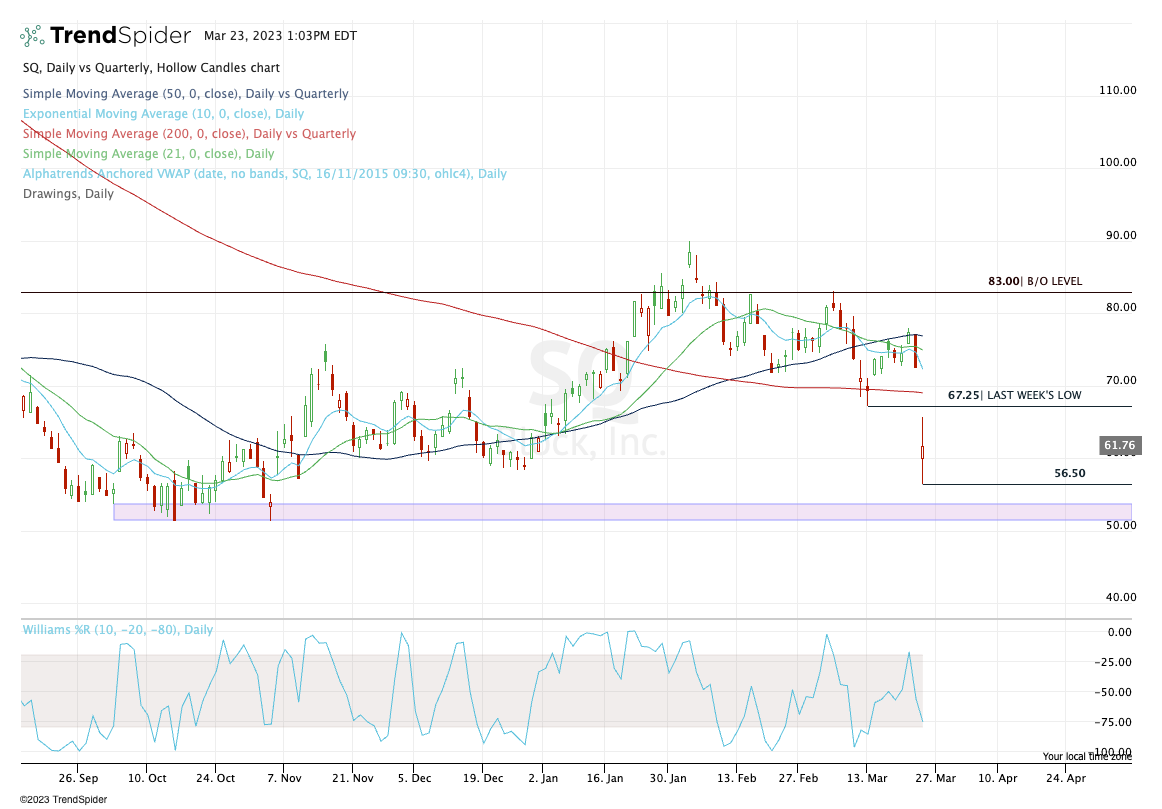Screen dimensions: 1162x809
Task: Click the SQ Hollow Candles chart title
Action: click(x=151, y=68)
